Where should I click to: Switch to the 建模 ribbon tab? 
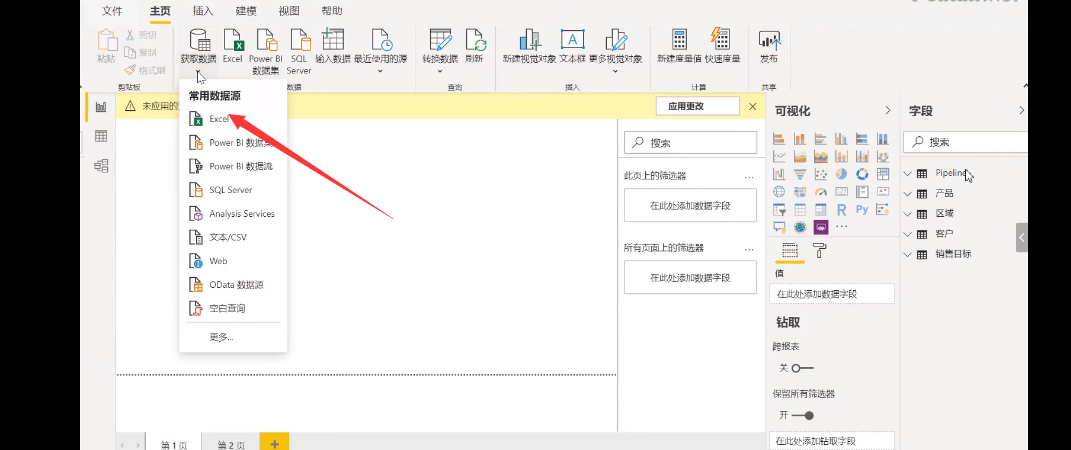click(246, 11)
